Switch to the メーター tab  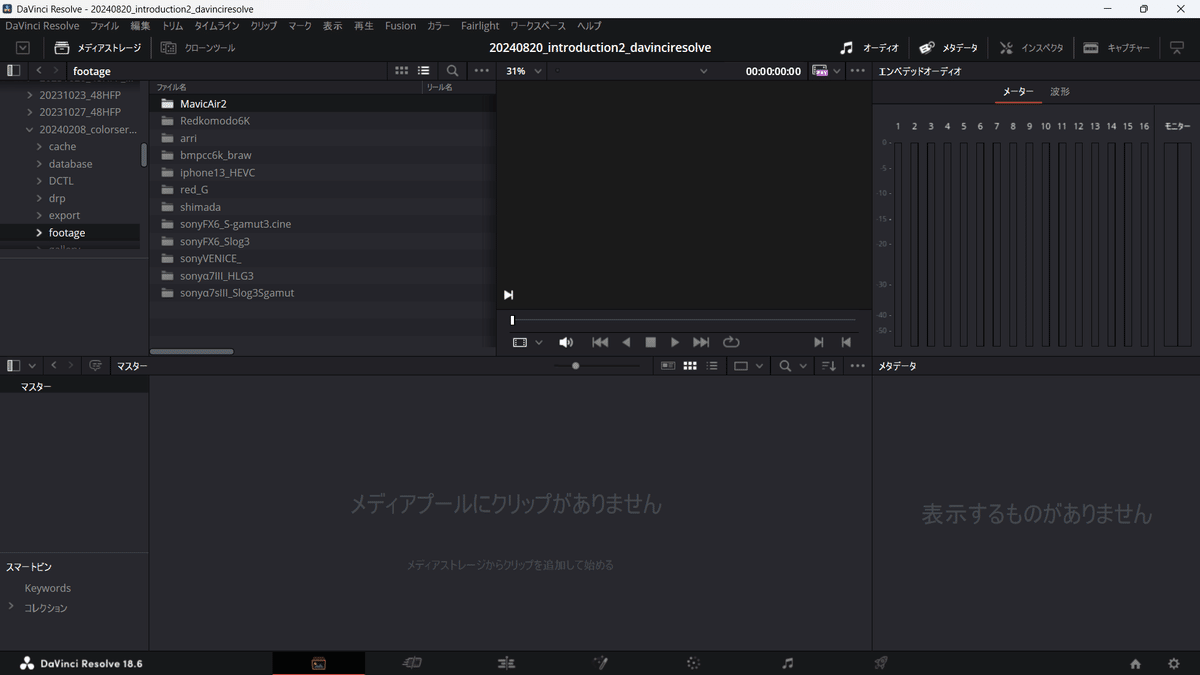(1018, 92)
